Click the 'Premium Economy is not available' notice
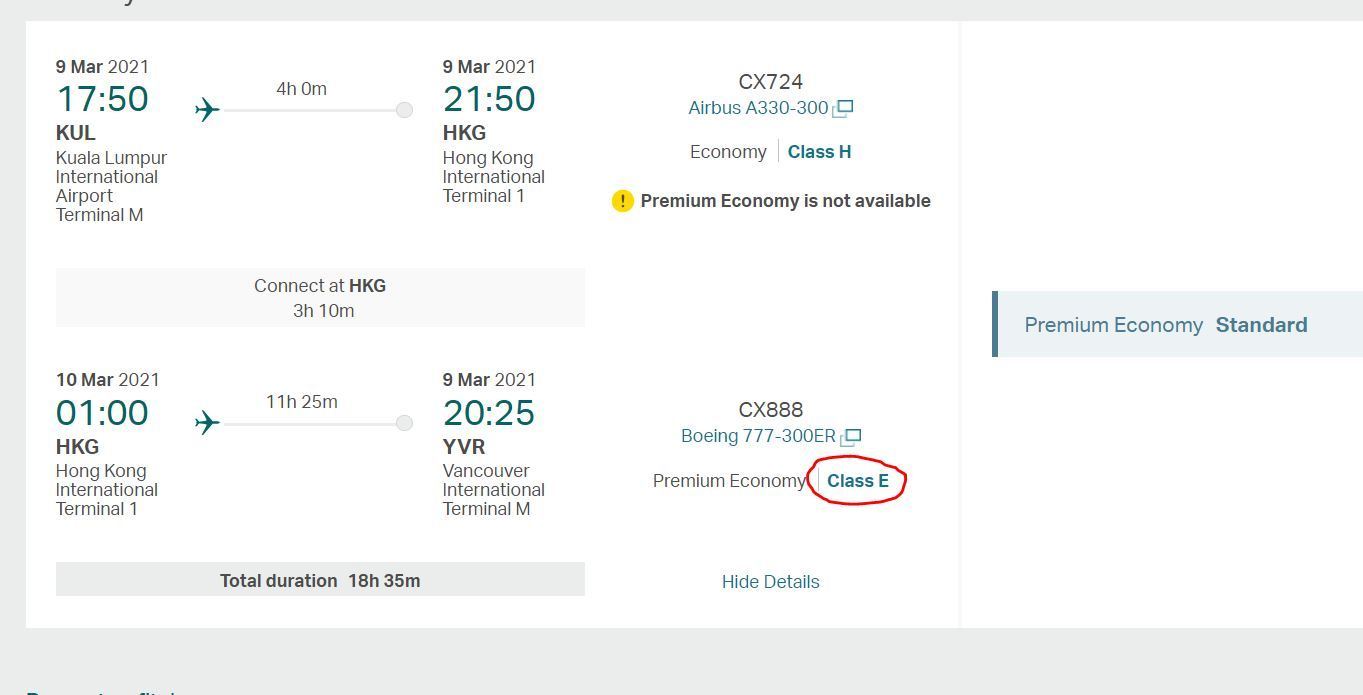This screenshot has width=1363, height=695. click(x=785, y=201)
